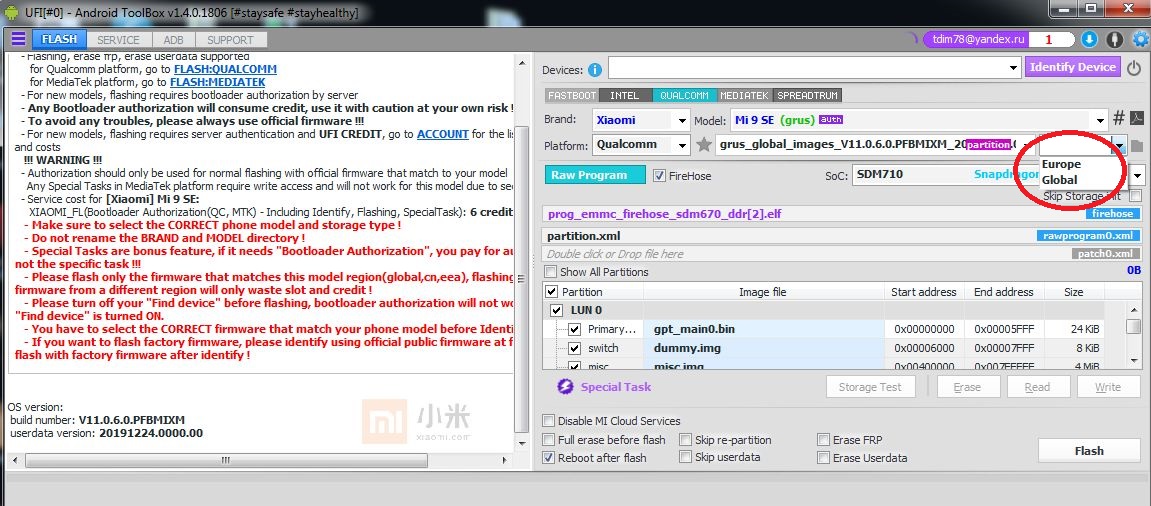This screenshot has height=506, width=1151.
Task: Enable Skip userdata checkbox
Action: (685, 457)
